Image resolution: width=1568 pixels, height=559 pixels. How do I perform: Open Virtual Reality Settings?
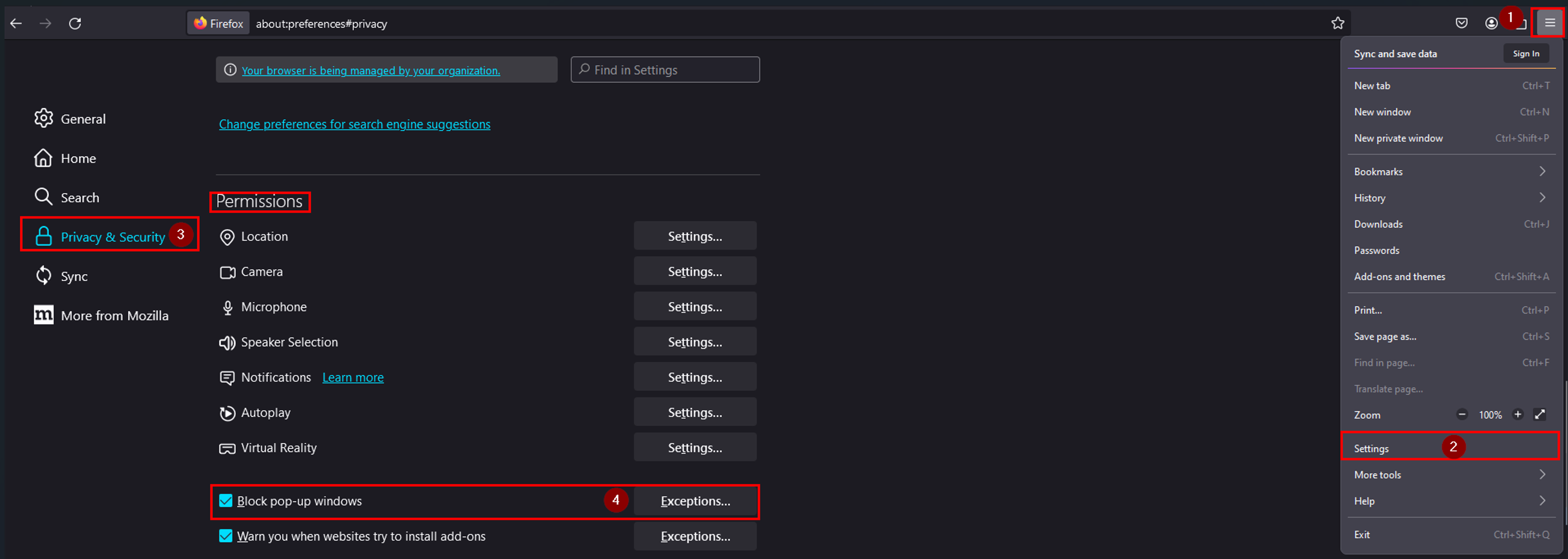coord(695,448)
